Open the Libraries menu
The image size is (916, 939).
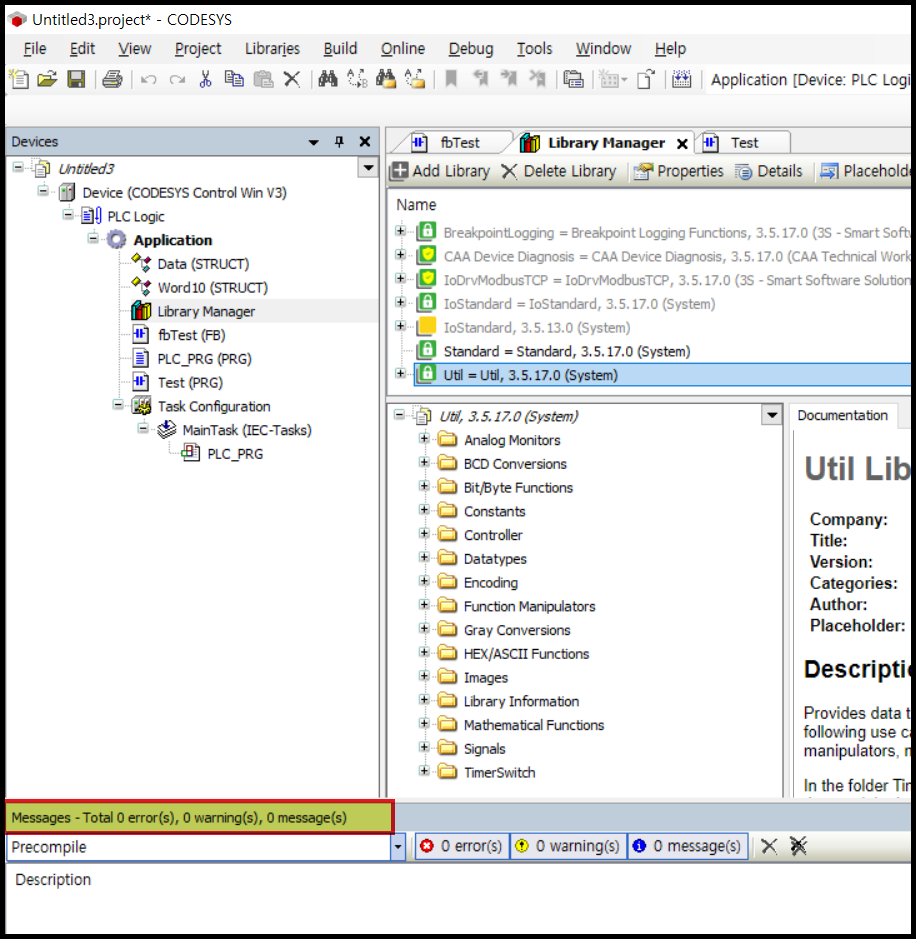point(272,49)
